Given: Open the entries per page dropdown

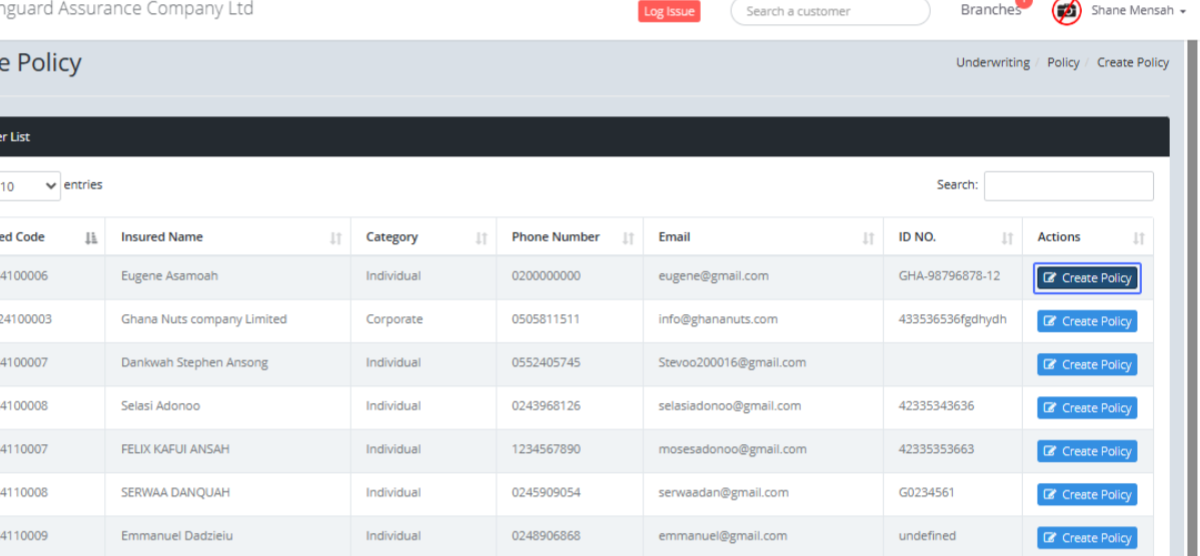Looking at the screenshot, I should [x=30, y=186].
